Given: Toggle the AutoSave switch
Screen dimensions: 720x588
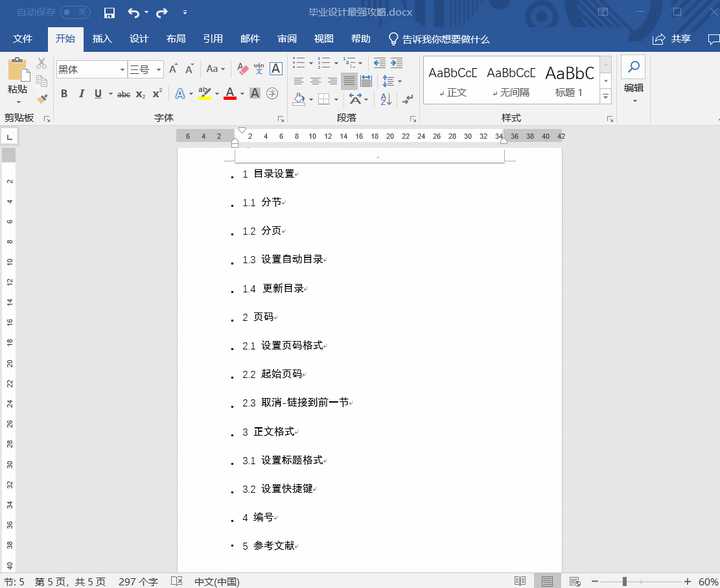Looking at the screenshot, I should 75,12.
